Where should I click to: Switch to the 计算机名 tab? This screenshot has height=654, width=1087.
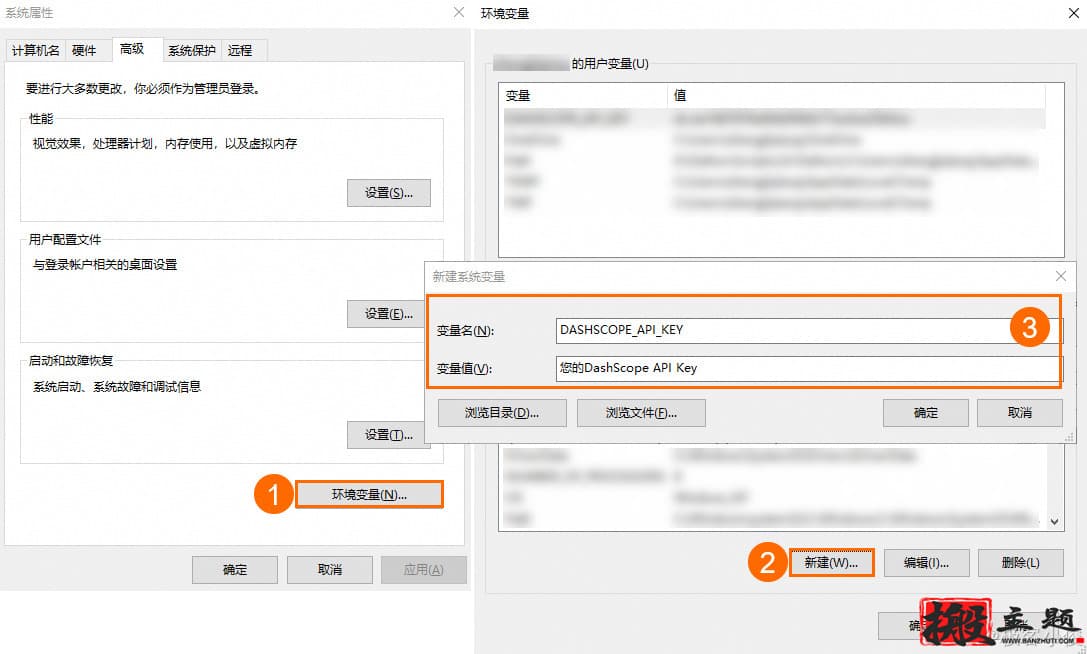35,50
